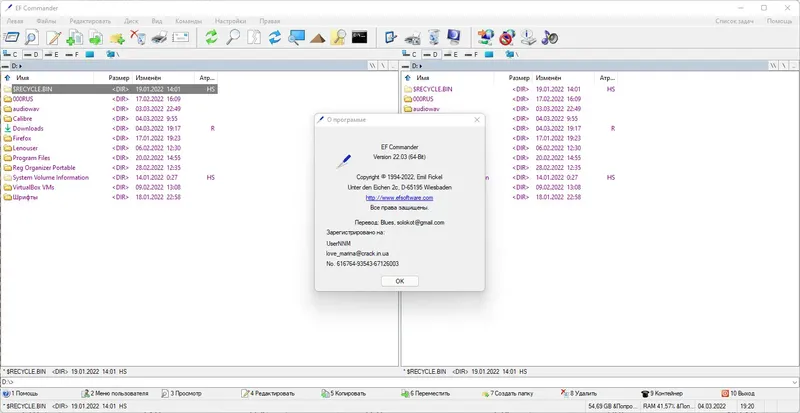Click the Print toolbar icon
Image resolution: width=800 pixels, height=413 pixels.
coord(159,37)
